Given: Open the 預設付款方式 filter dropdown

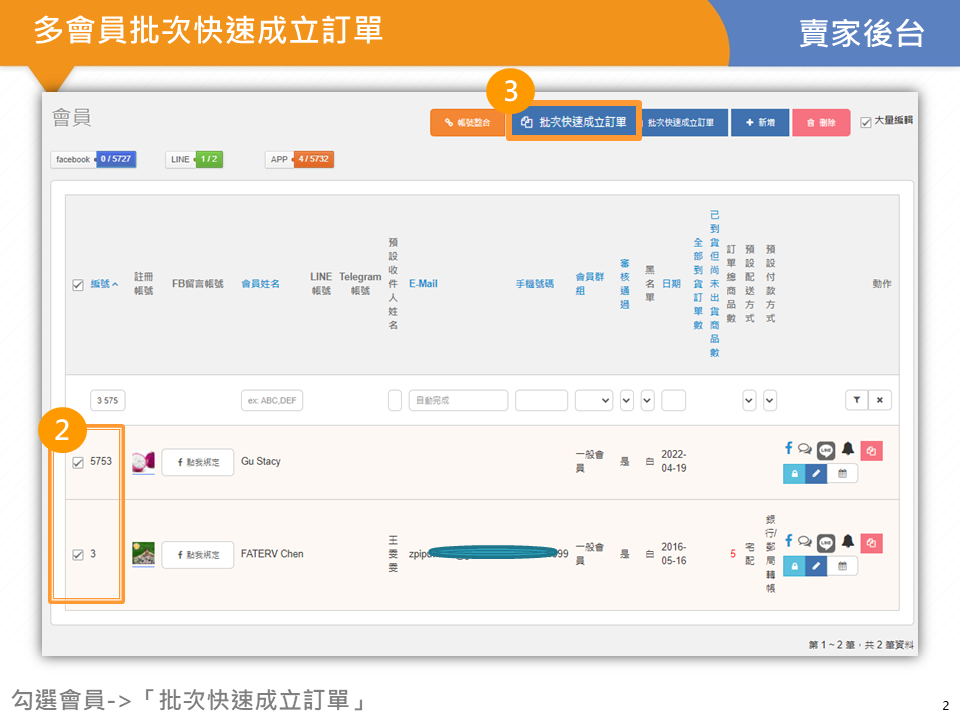Looking at the screenshot, I should tap(770, 400).
